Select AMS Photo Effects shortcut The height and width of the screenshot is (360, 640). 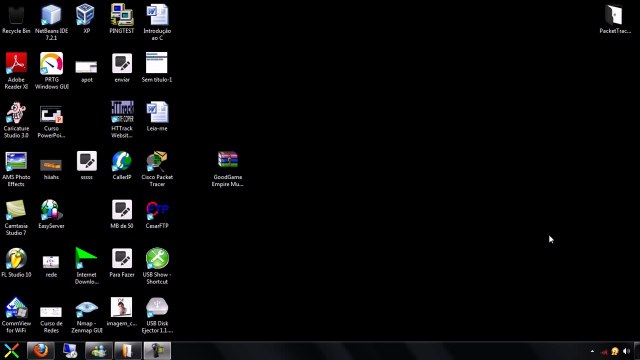(16, 169)
